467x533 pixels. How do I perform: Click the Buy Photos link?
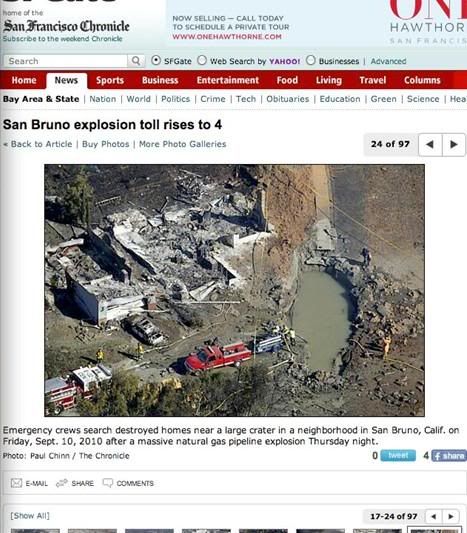(106, 144)
